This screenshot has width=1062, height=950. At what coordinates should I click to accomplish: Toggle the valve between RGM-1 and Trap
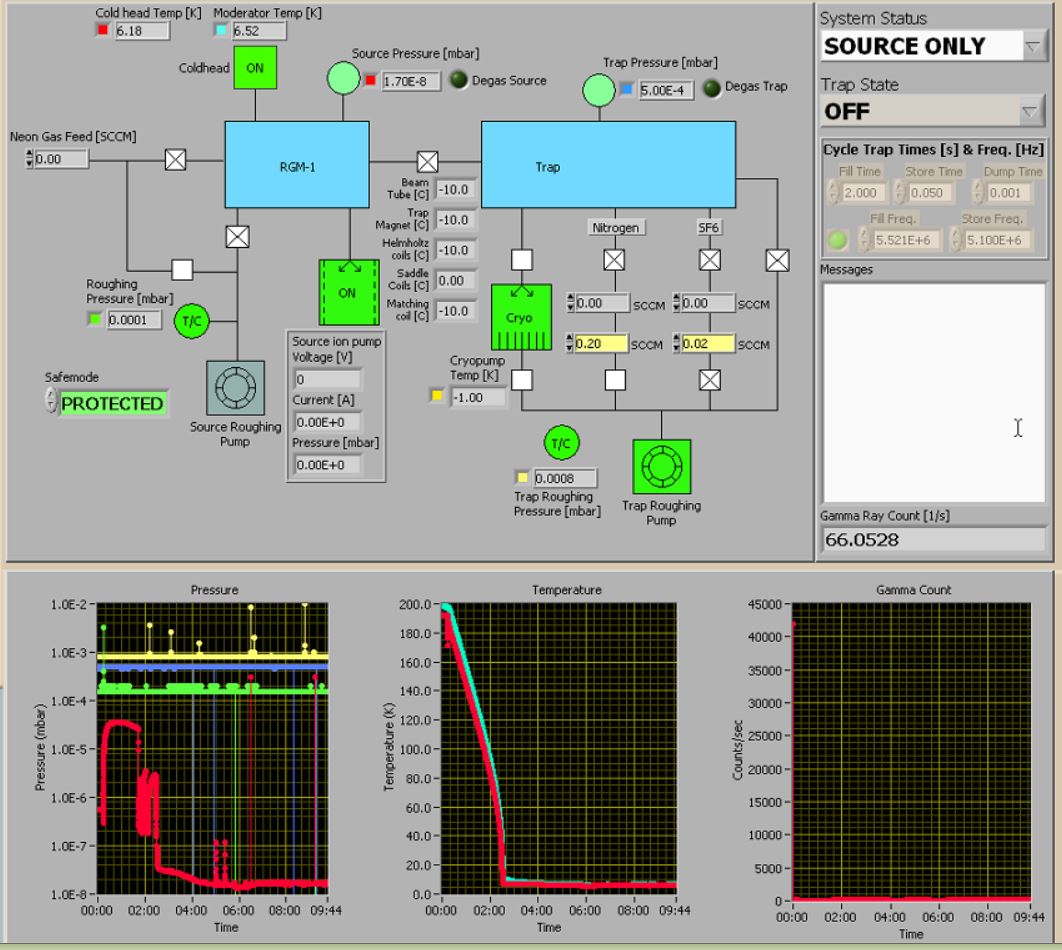point(427,161)
